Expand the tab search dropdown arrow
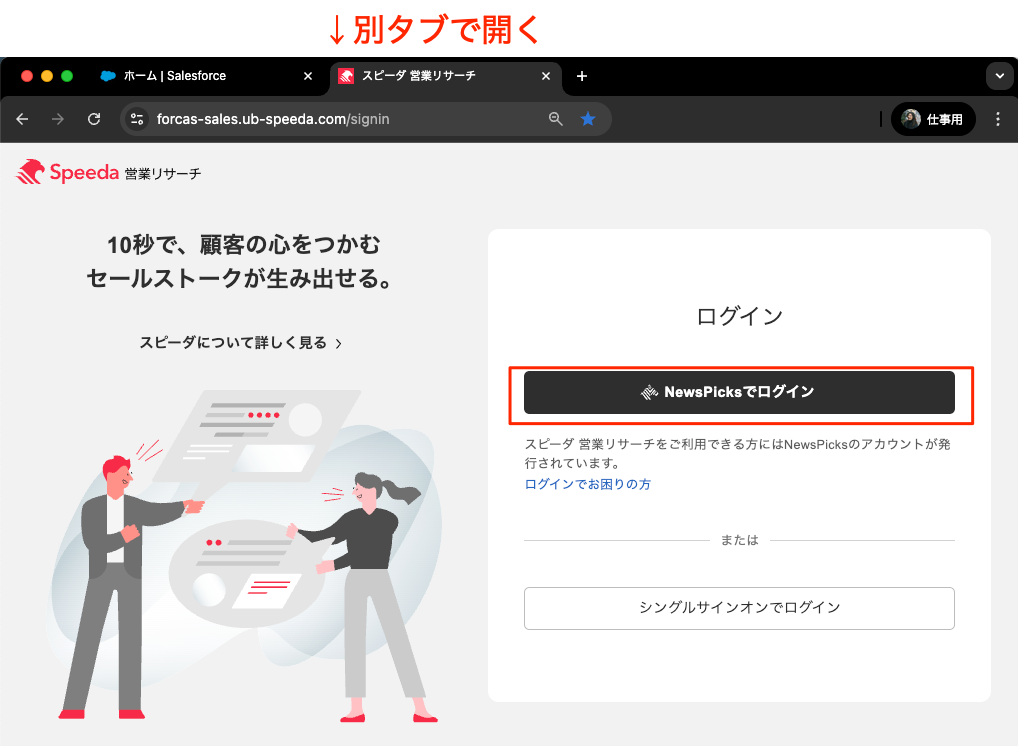Viewport: 1018px width, 746px height. point(999,76)
